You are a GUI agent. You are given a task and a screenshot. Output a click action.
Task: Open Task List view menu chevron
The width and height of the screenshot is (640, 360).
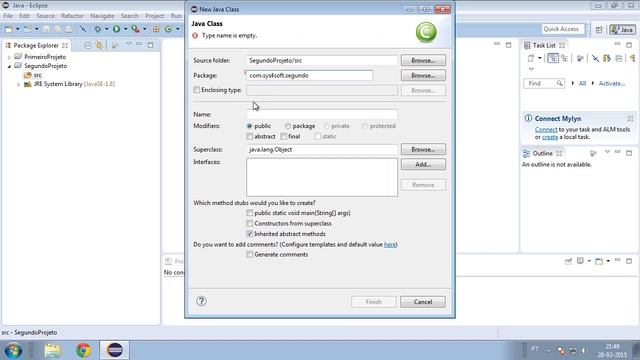531,69
